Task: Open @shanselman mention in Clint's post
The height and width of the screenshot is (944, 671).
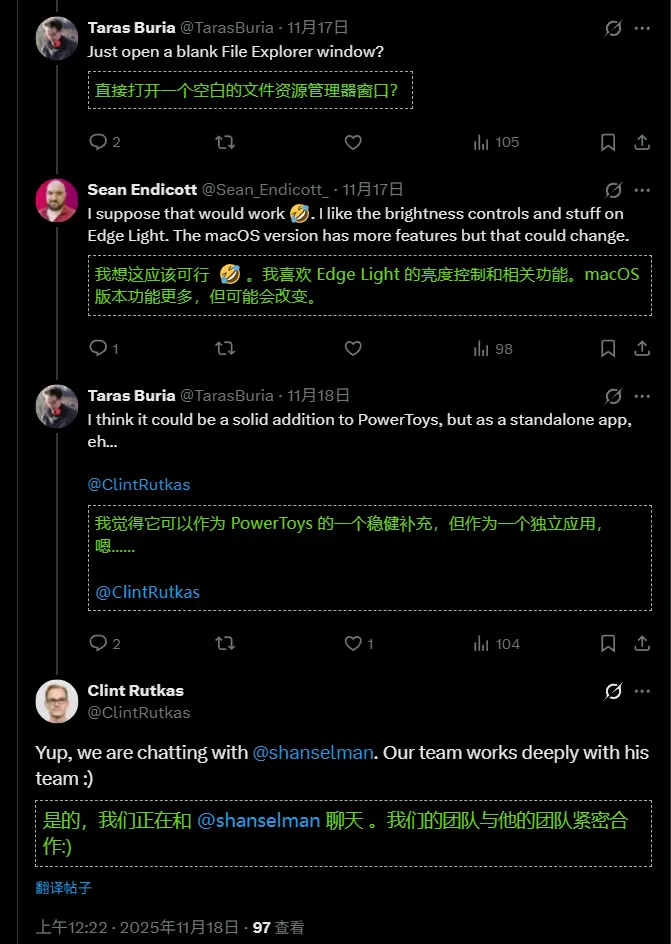Action: [x=314, y=752]
